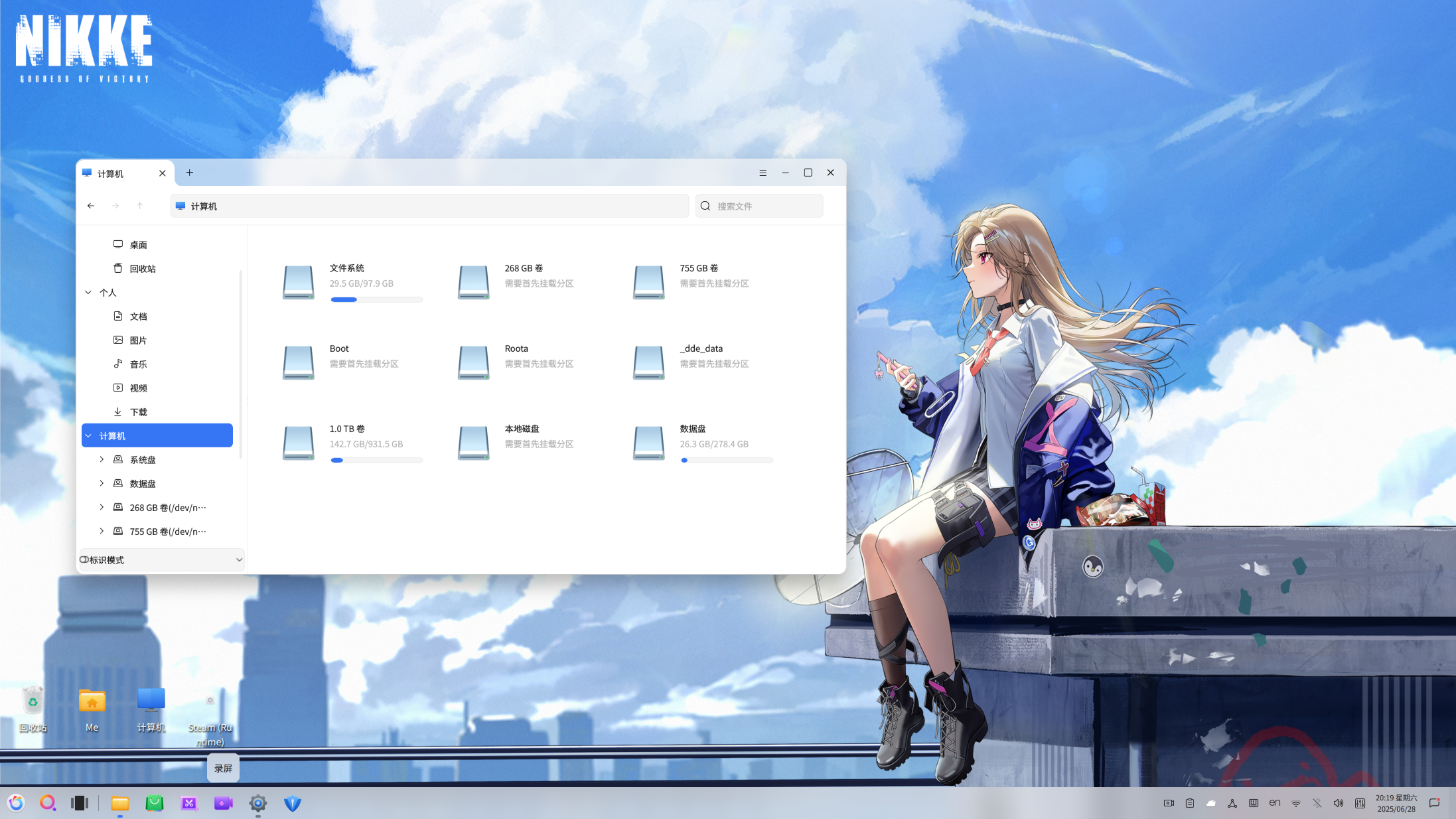The width and height of the screenshot is (1456, 819).
Task: Select the Roota partition drive
Action: point(473,362)
